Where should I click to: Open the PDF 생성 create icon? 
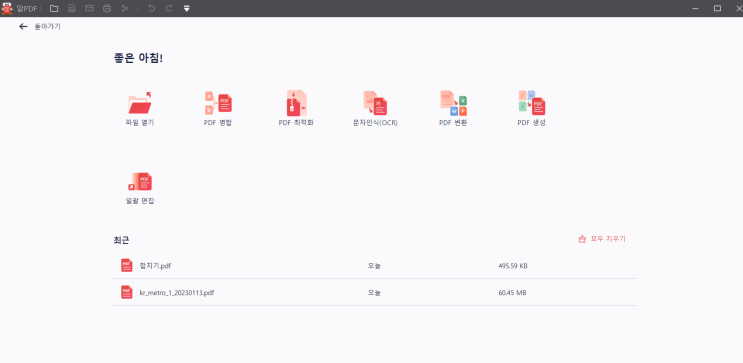[x=532, y=103]
